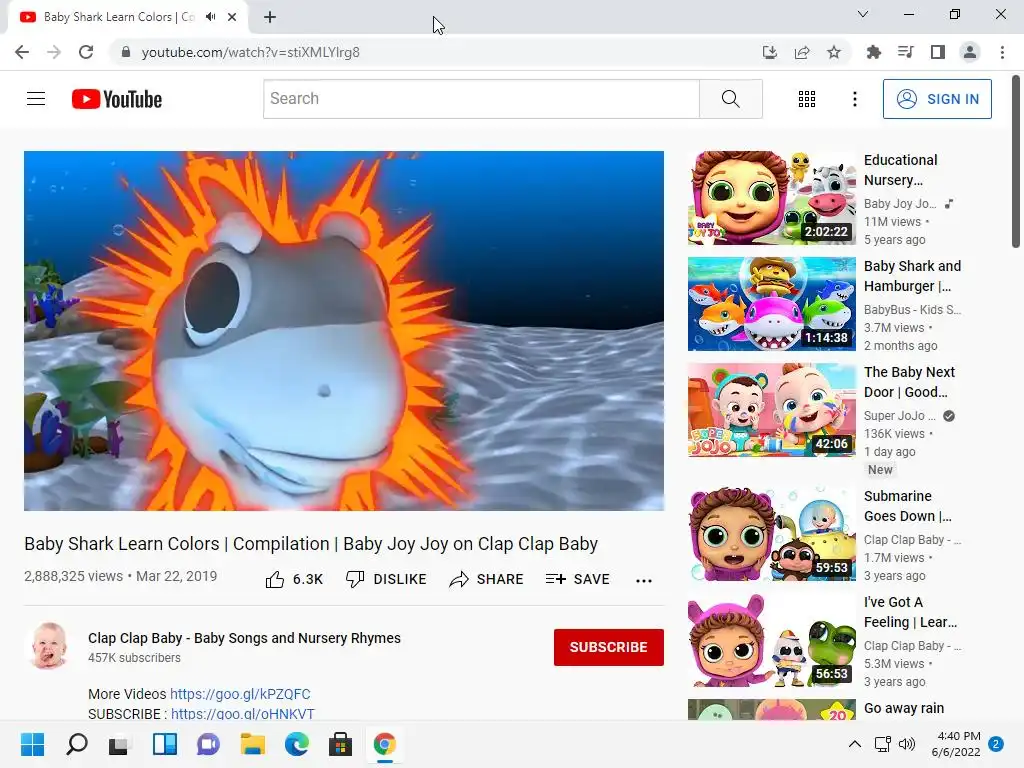Click the Super JoJo channel name
1024x768 pixels.
pyautogui.click(x=899, y=415)
